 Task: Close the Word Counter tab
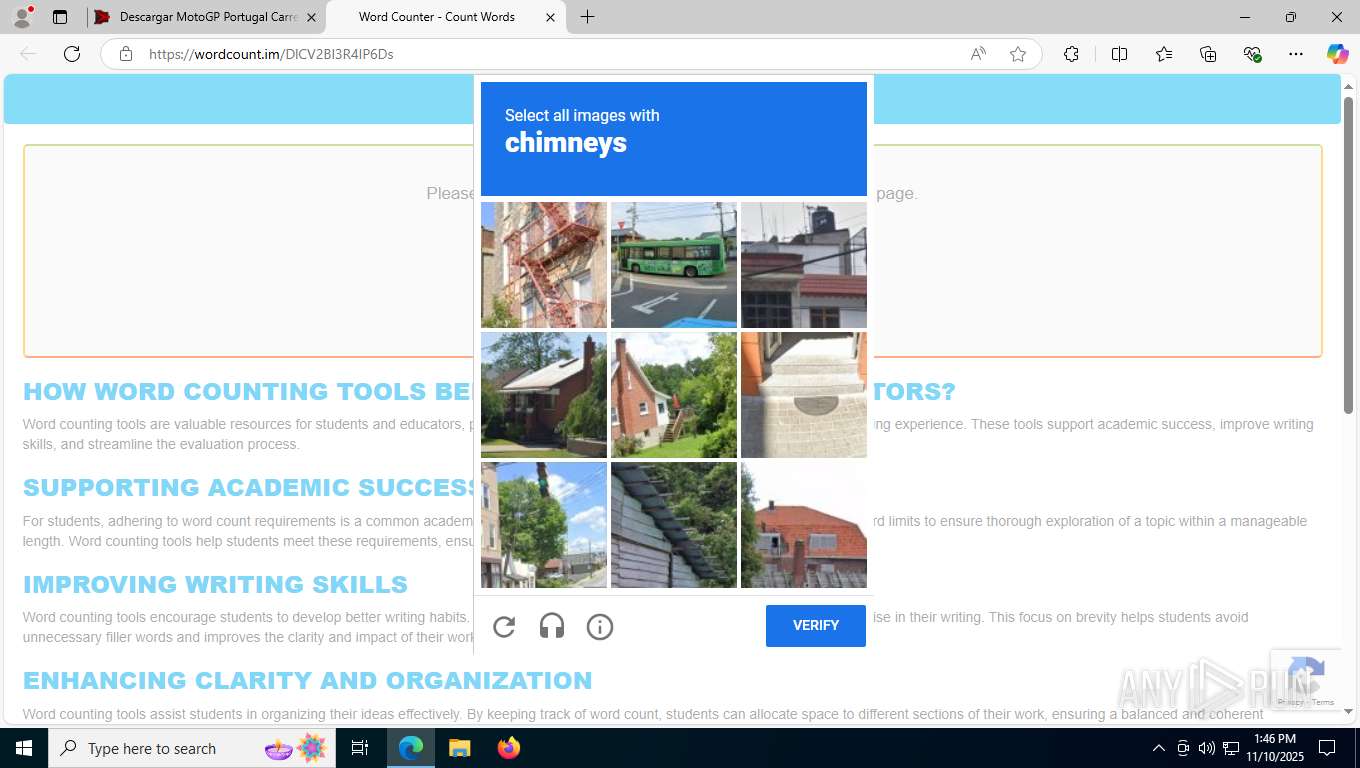550,17
